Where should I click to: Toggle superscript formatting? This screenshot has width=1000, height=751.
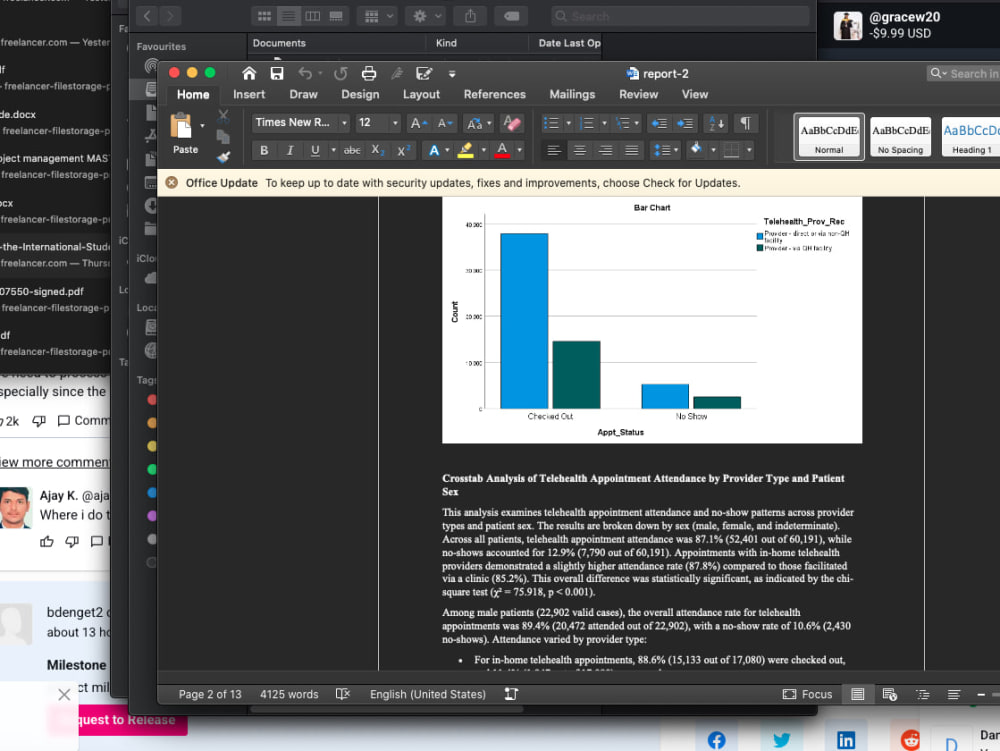(404, 150)
